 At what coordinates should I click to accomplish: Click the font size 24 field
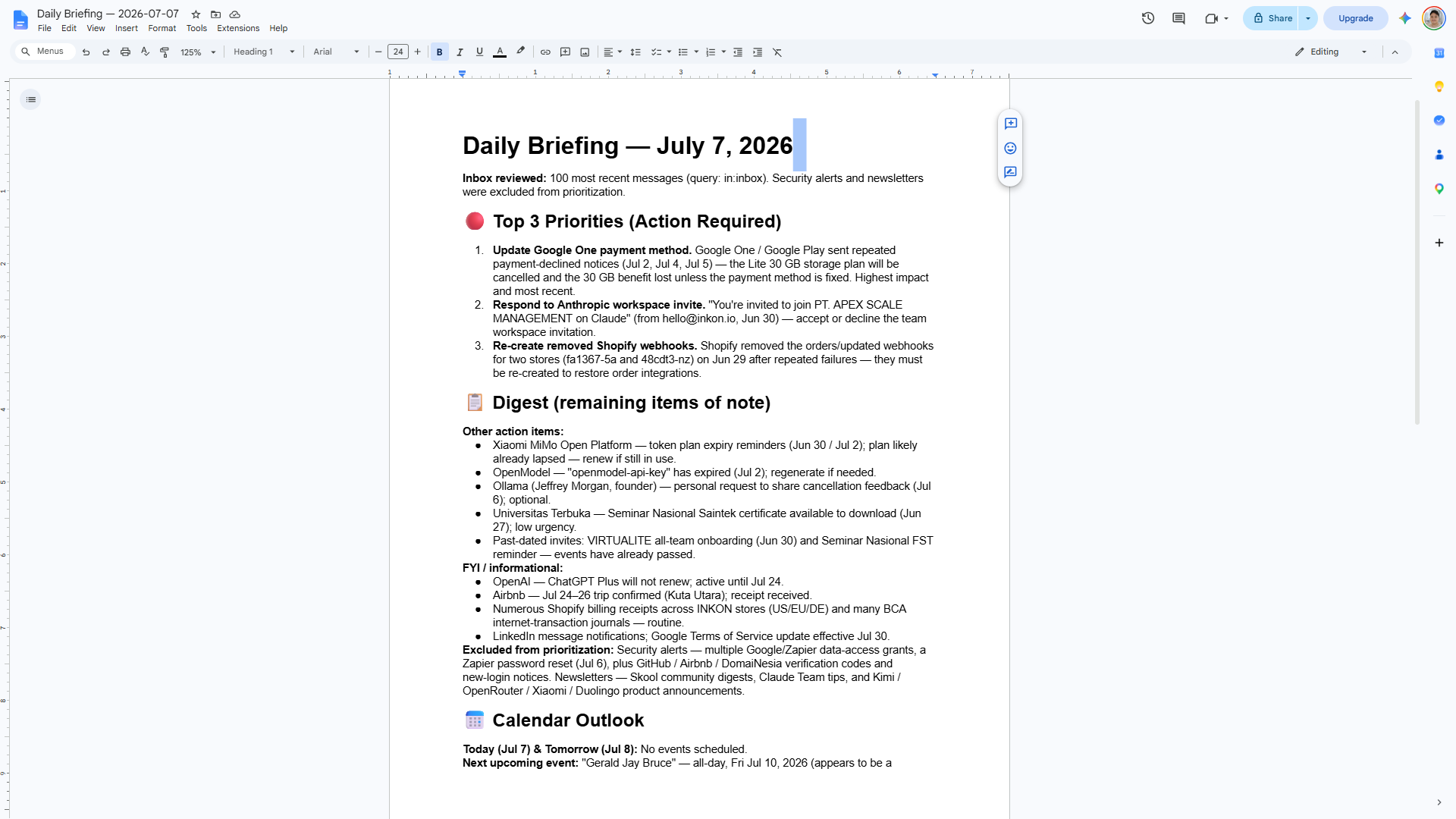[x=398, y=52]
